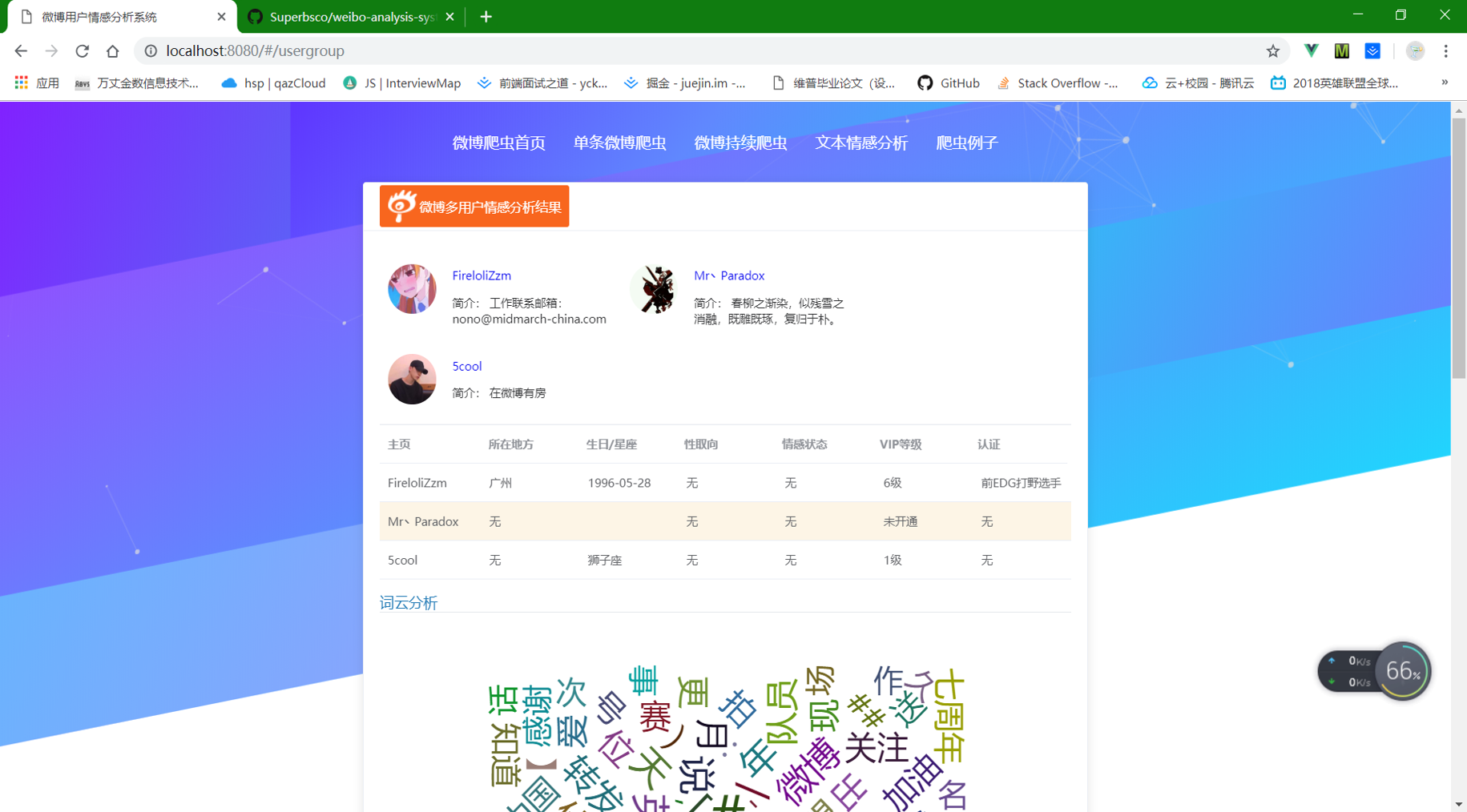Click FireloliZzm's avatar picture
The image size is (1467, 812).
[412, 288]
